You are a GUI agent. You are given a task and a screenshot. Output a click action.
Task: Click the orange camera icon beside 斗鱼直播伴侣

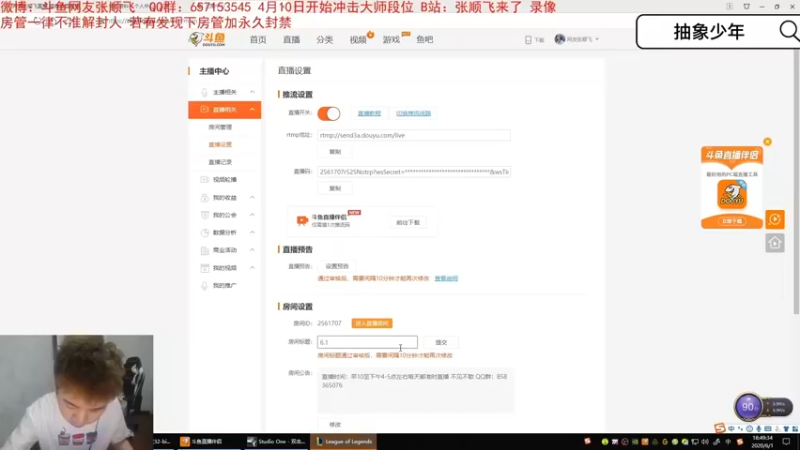click(x=302, y=220)
